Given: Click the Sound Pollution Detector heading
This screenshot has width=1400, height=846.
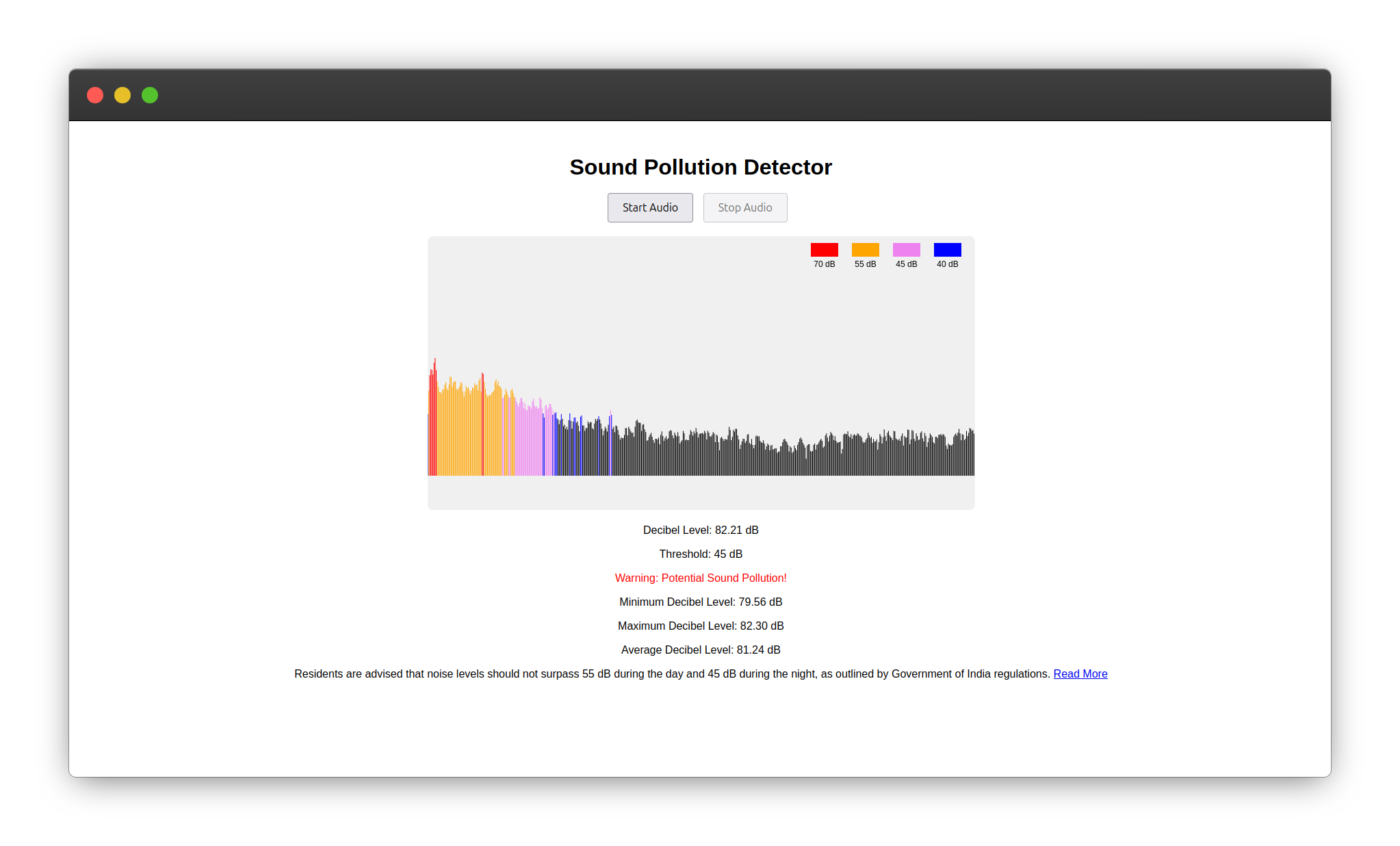Looking at the screenshot, I should tap(700, 167).
